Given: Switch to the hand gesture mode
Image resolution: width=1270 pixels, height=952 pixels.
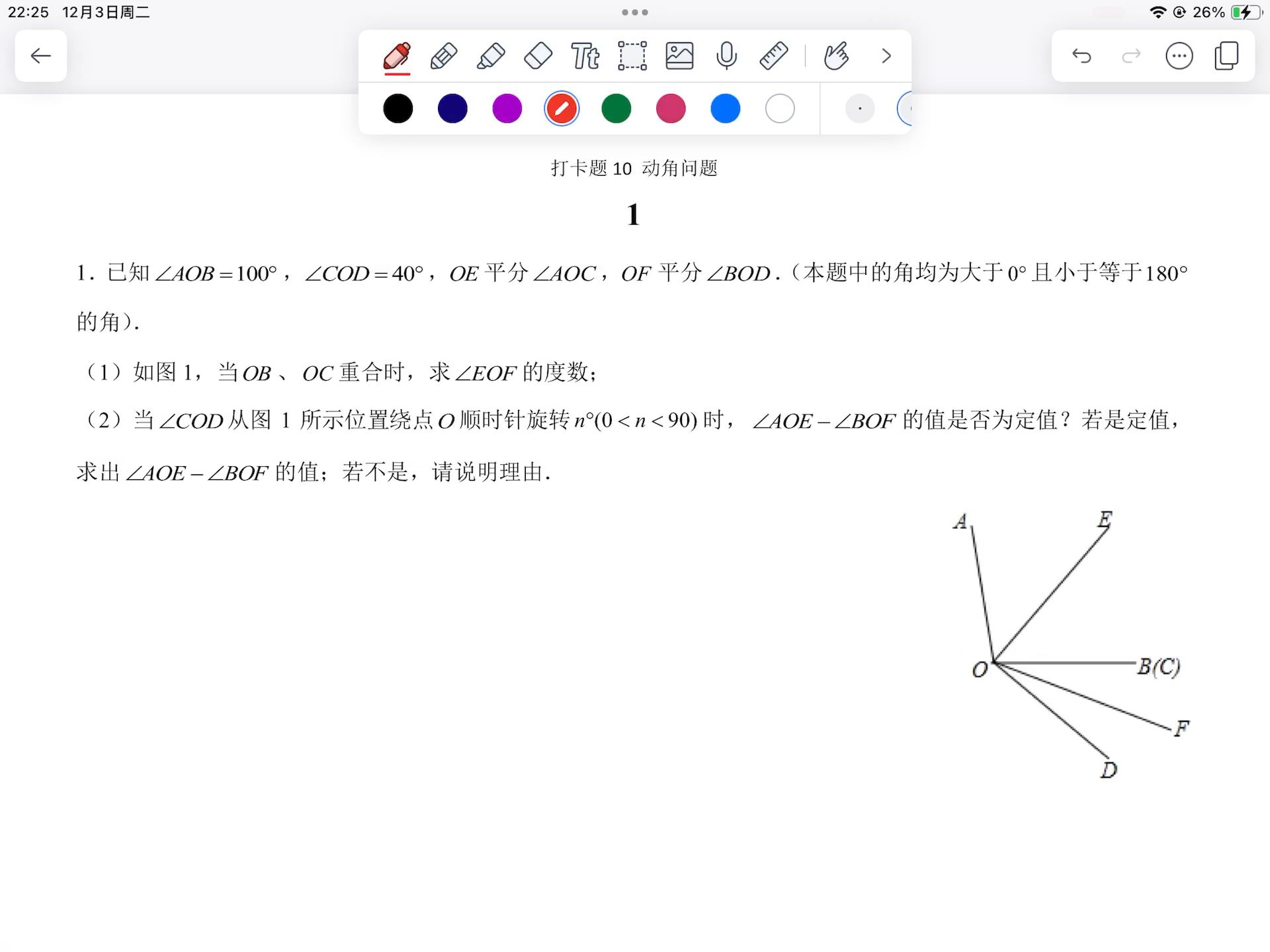Looking at the screenshot, I should [x=835, y=56].
